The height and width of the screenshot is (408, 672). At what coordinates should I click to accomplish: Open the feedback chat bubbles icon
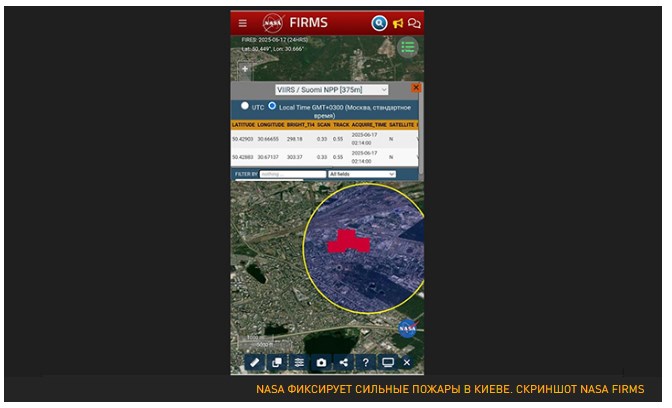point(414,23)
